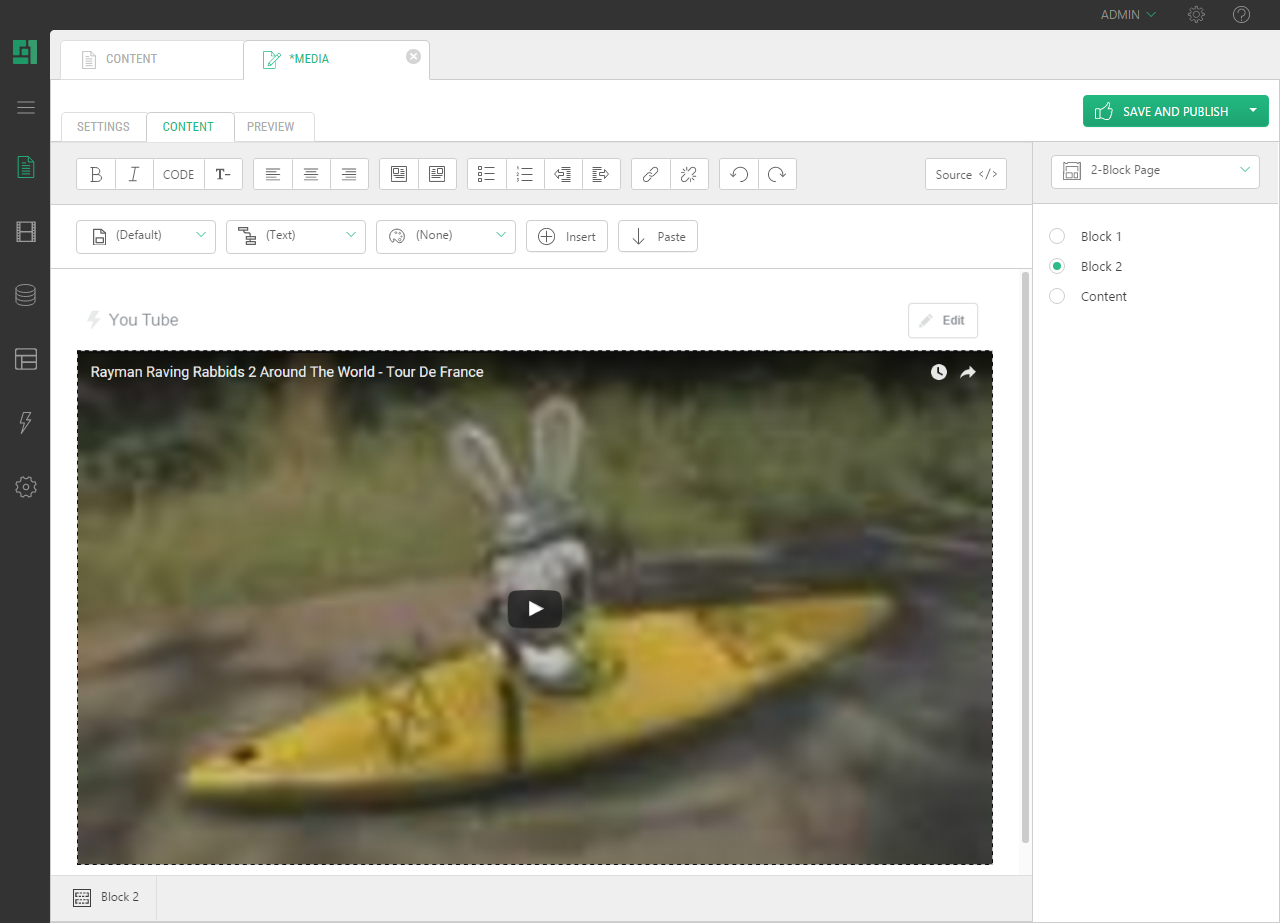Toggle italic formatting

coord(134,174)
